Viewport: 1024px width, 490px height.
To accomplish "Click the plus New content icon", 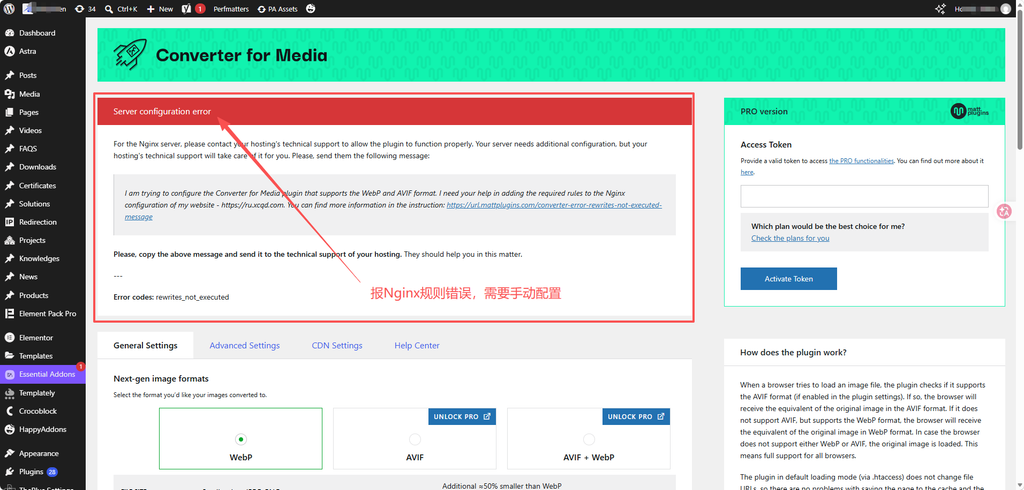I will coord(150,9).
